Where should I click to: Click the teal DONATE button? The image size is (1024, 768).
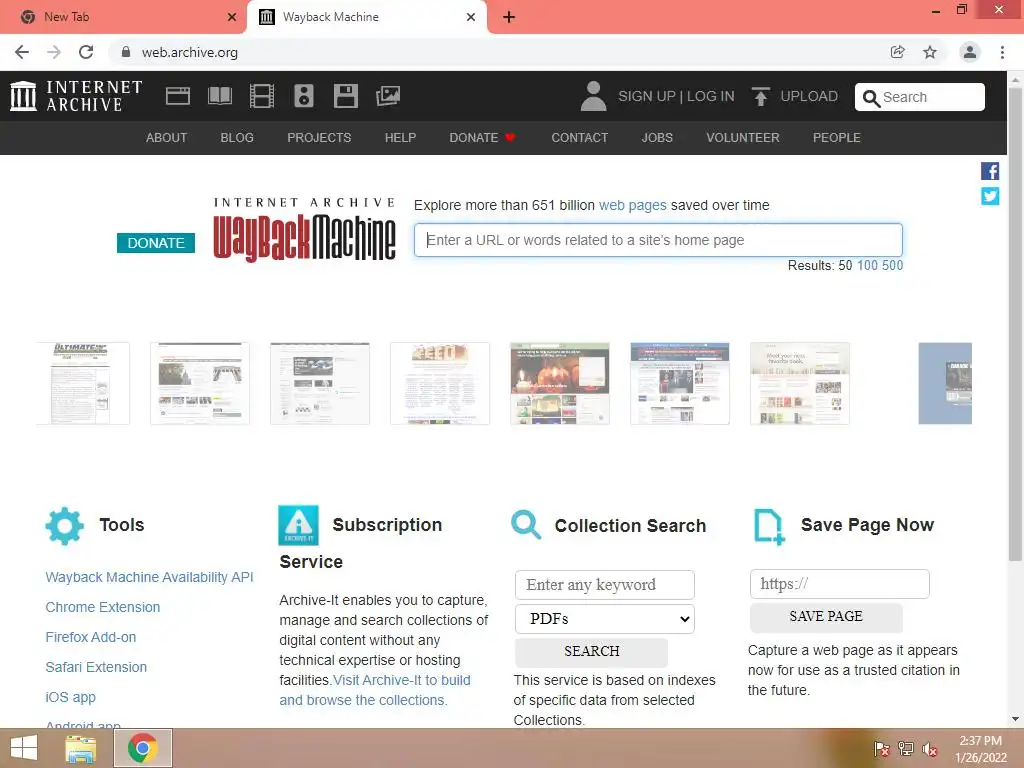pyautogui.click(x=156, y=243)
